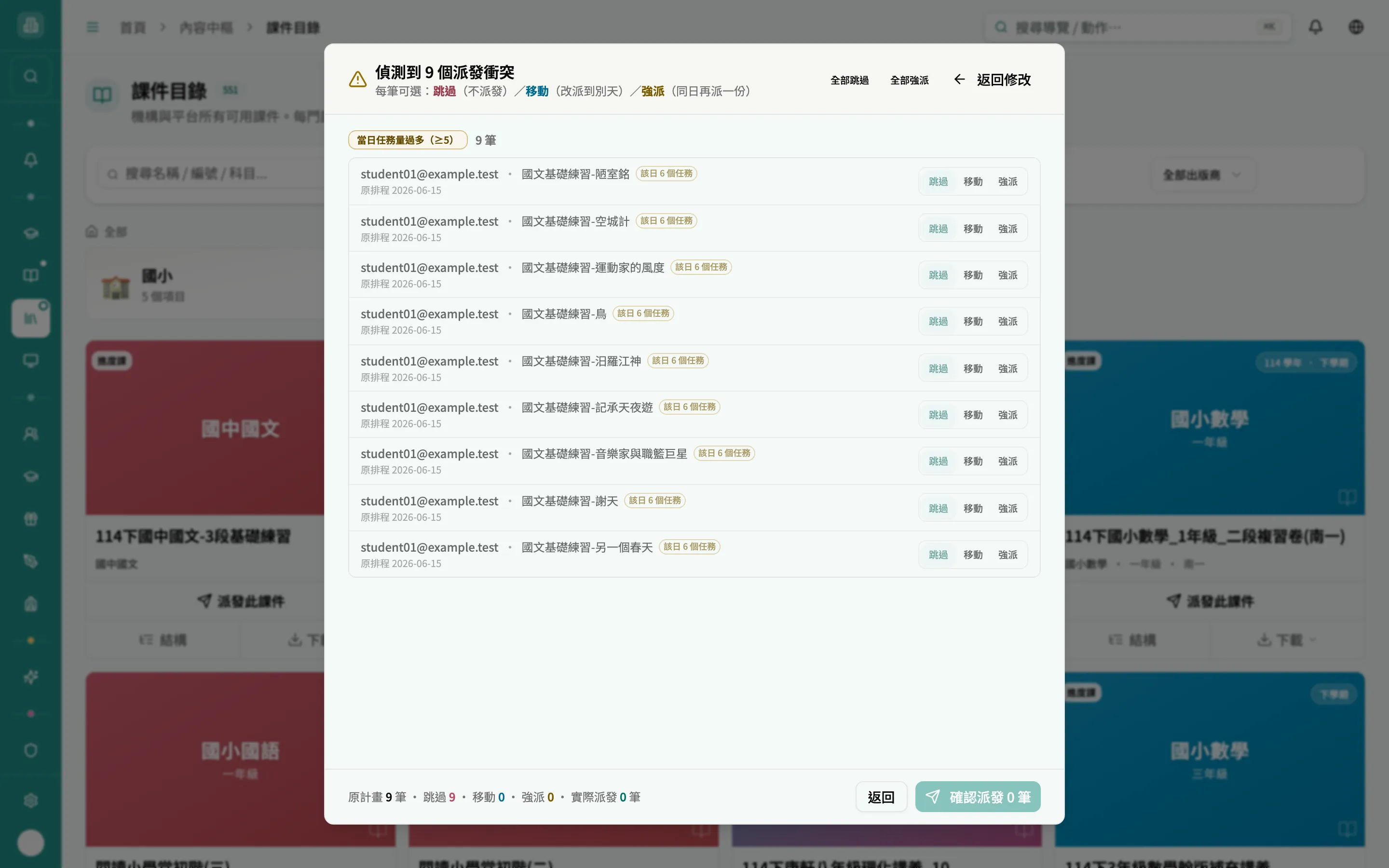
Task: Select 強派 for 鳥 row
Action: (x=1008, y=322)
